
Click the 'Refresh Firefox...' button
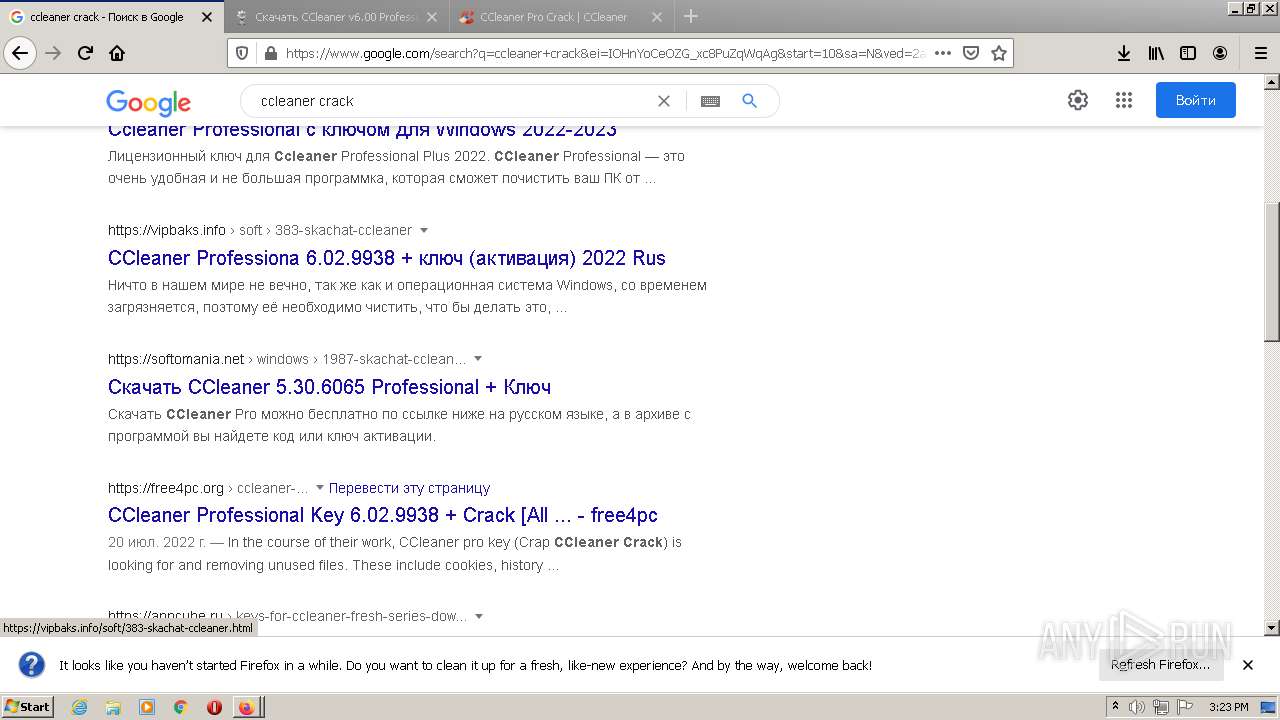(1160, 665)
